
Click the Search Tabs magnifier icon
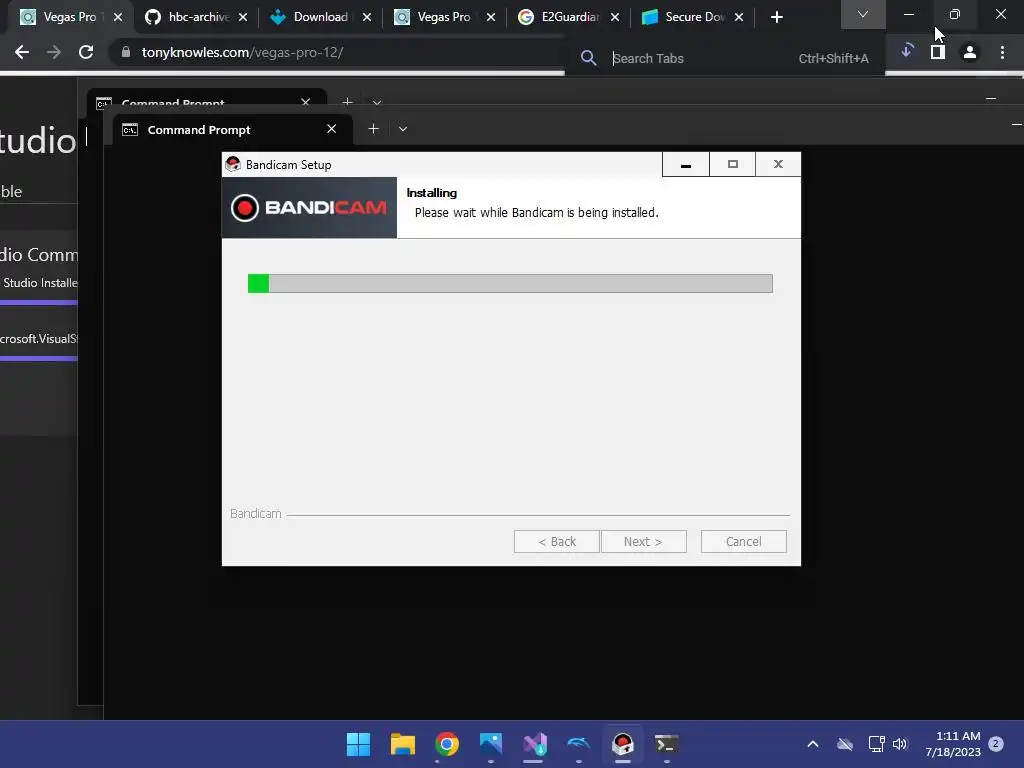click(x=588, y=58)
